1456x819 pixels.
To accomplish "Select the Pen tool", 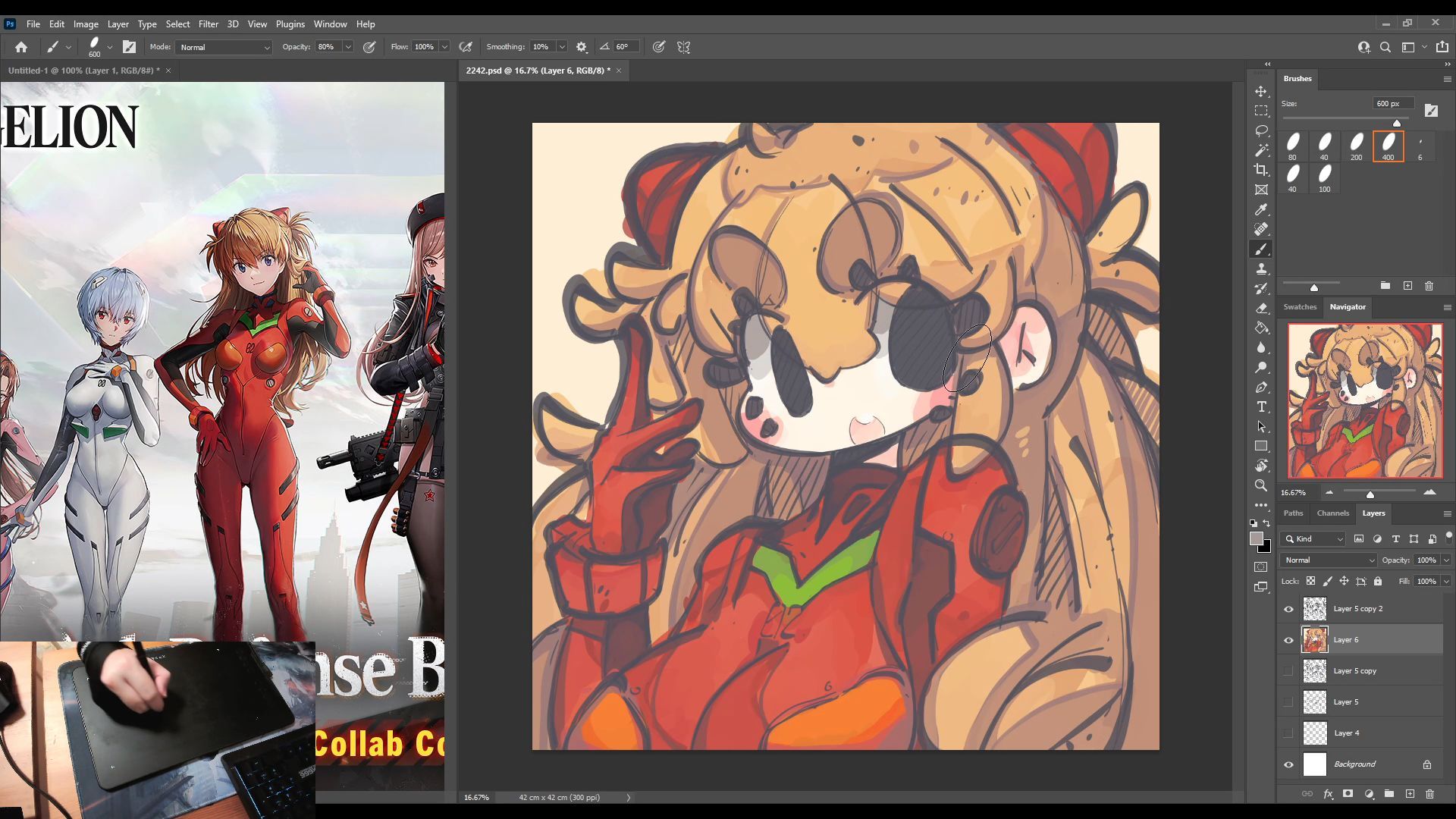I will pyautogui.click(x=1261, y=388).
